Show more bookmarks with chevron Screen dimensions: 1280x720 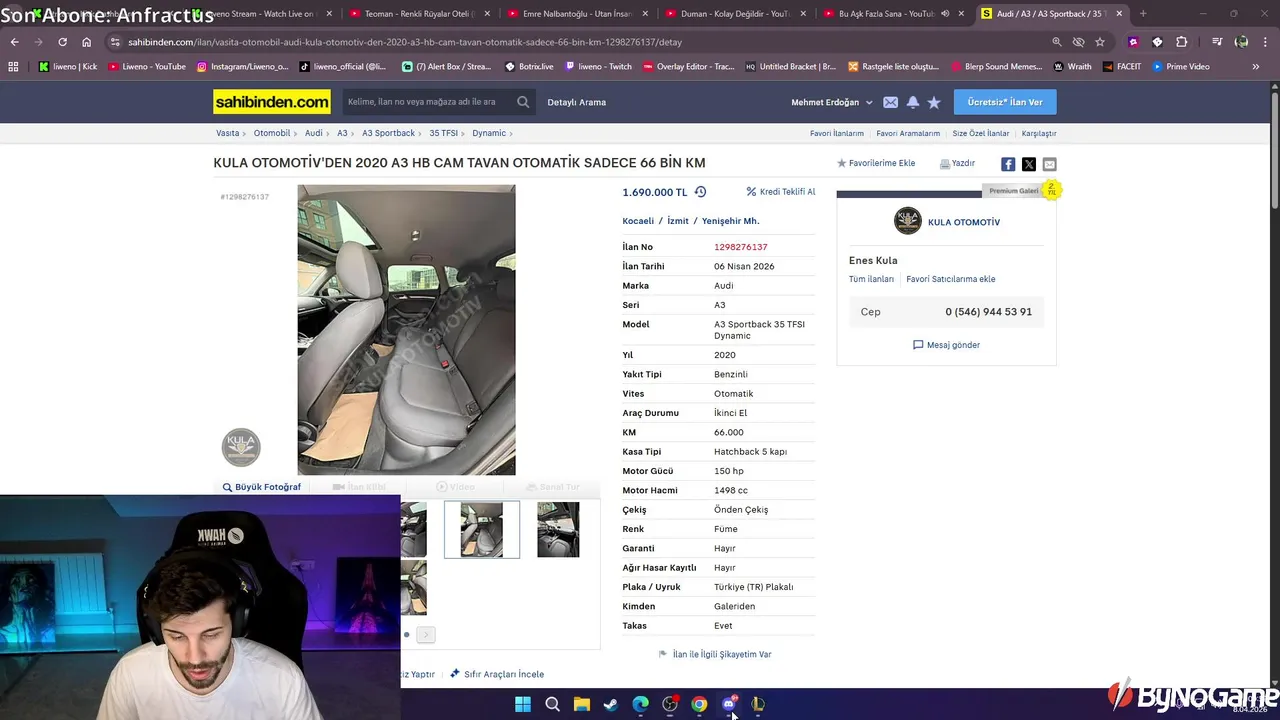tap(1255, 66)
